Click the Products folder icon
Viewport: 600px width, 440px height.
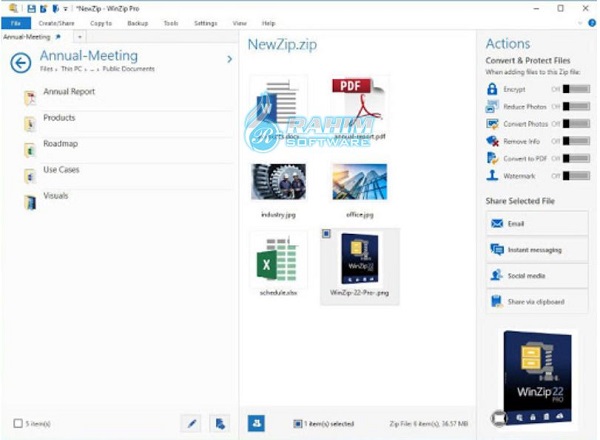[30, 124]
